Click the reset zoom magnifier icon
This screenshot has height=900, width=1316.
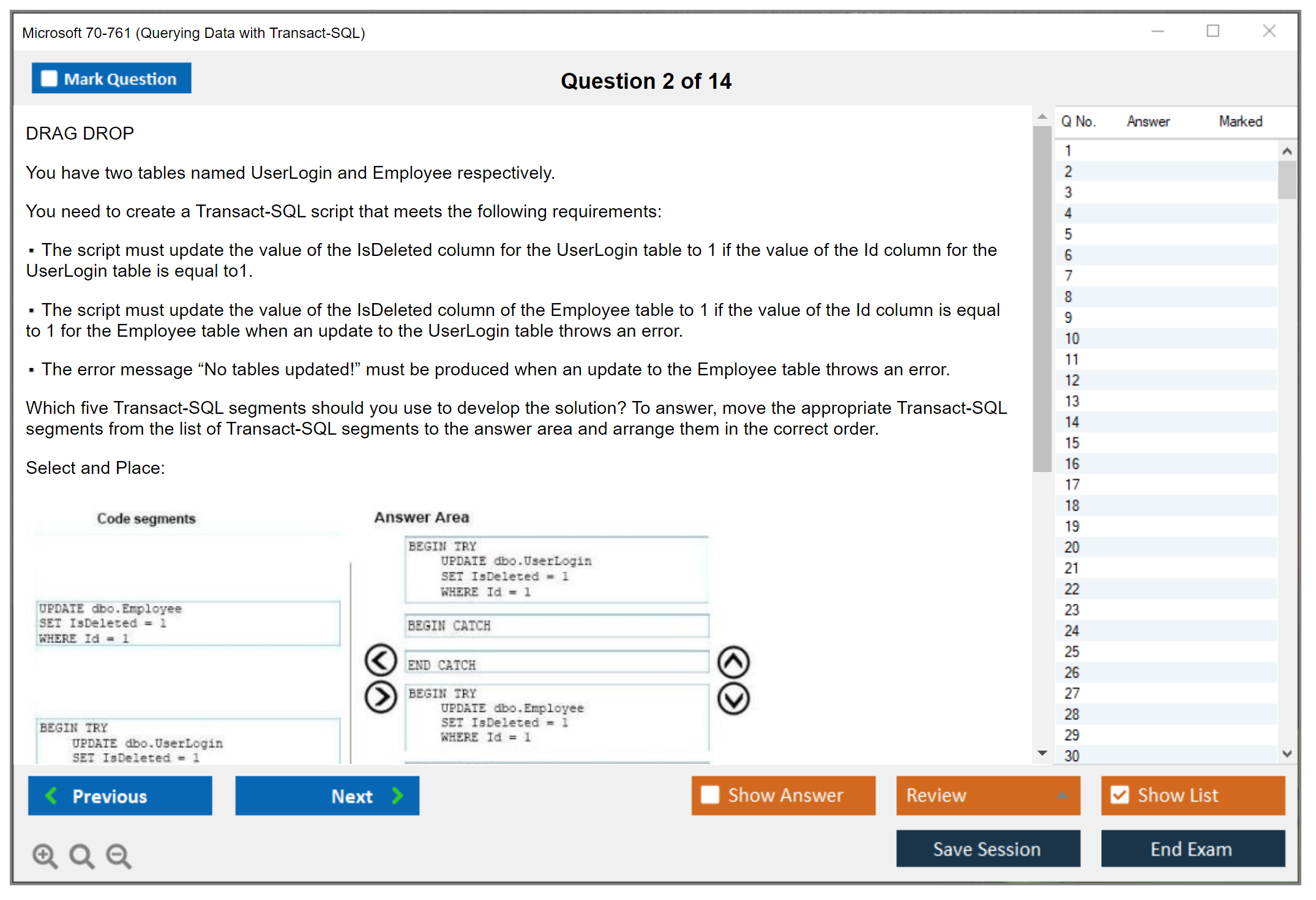pos(81,855)
